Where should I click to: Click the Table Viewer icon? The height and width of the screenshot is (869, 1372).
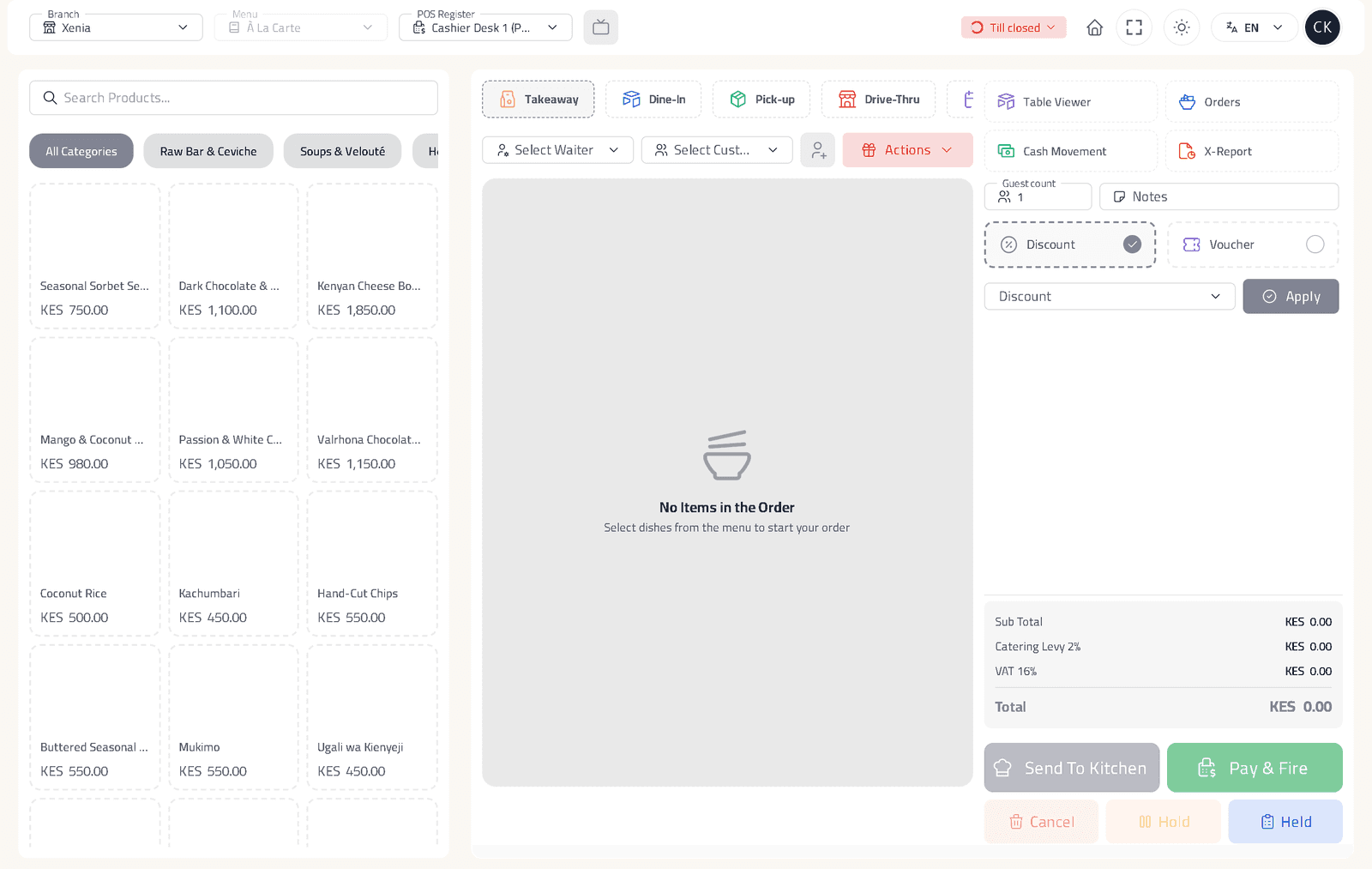coord(1006,102)
